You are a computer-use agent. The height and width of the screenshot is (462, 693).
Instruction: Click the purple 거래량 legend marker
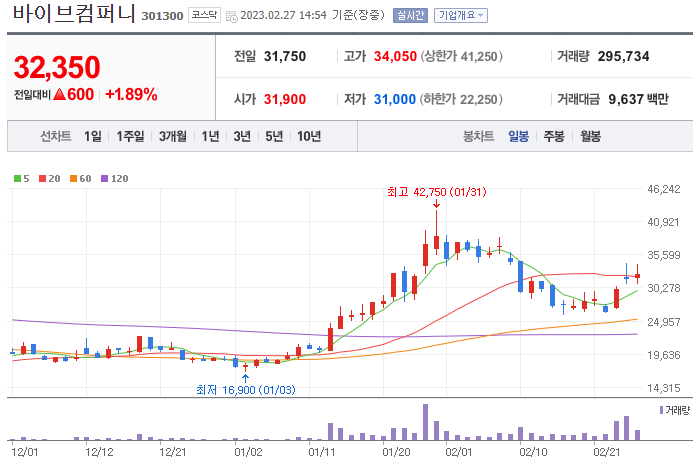[662, 410]
